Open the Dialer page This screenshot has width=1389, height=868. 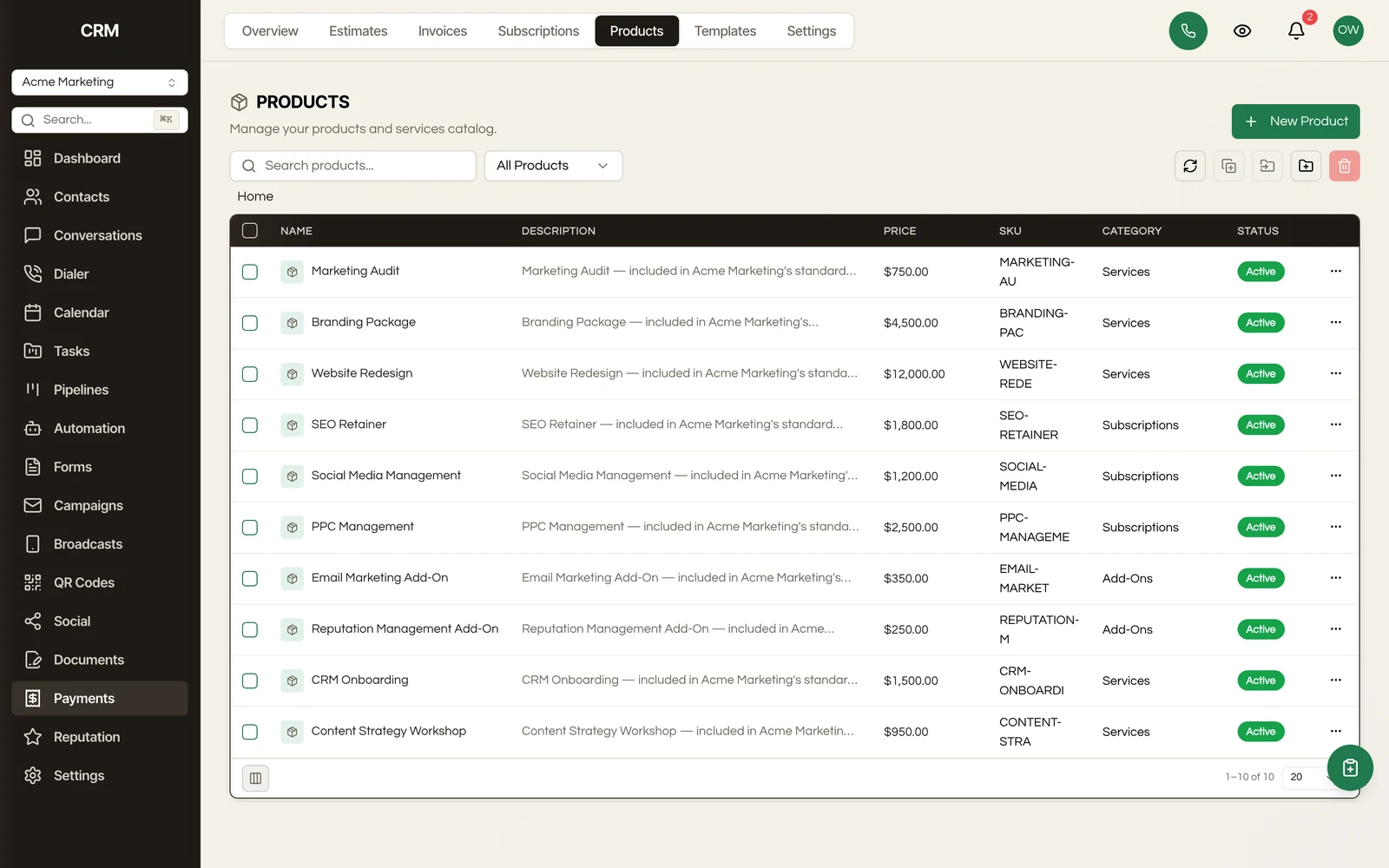[100, 274]
